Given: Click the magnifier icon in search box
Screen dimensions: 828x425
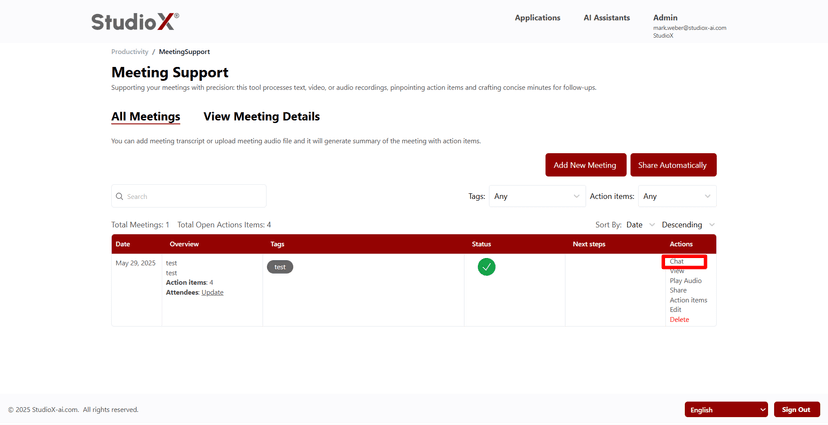Looking at the screenshot, I should [x=120, y=197].
